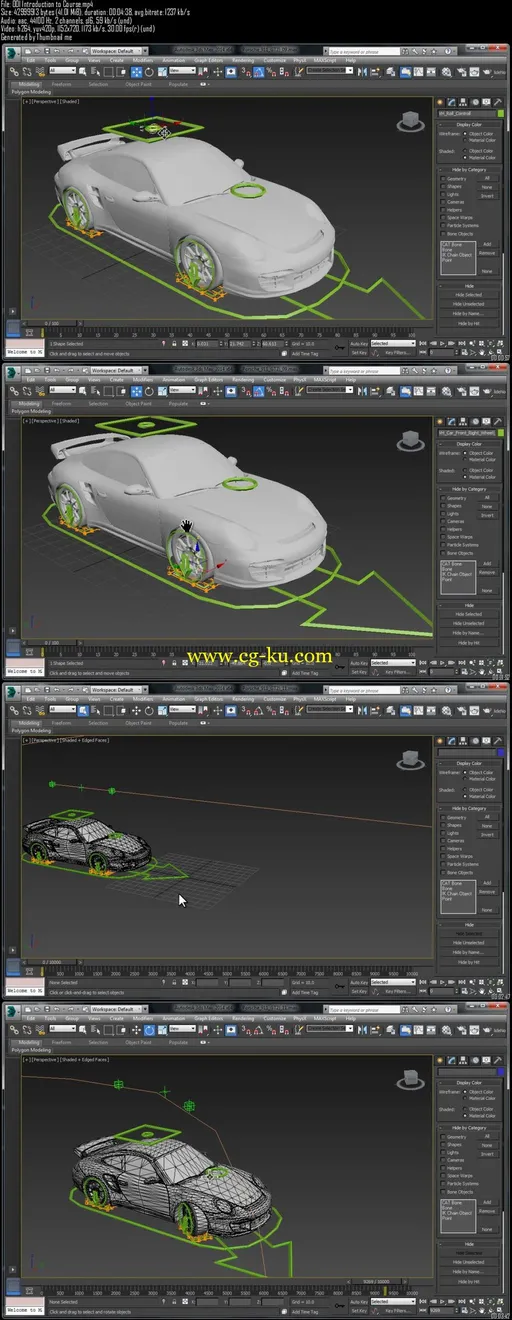Image resolution: width=512 pixels, height=1320 pixels.
Task: Click the ViewCube in the first screenshot
Action: [x=409, y=122]
